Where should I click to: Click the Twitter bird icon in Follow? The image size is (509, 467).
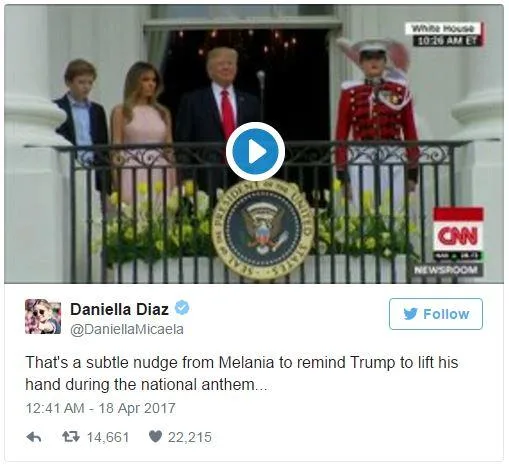click(x=410, y=314)
